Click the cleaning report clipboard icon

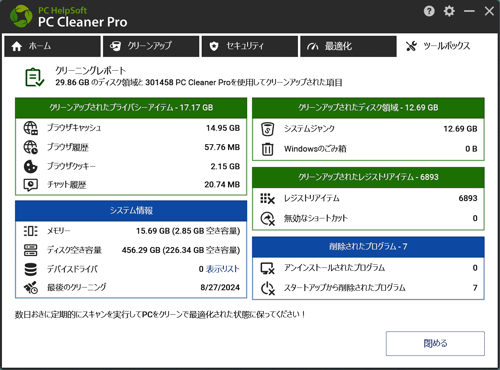tap(34, 77)
